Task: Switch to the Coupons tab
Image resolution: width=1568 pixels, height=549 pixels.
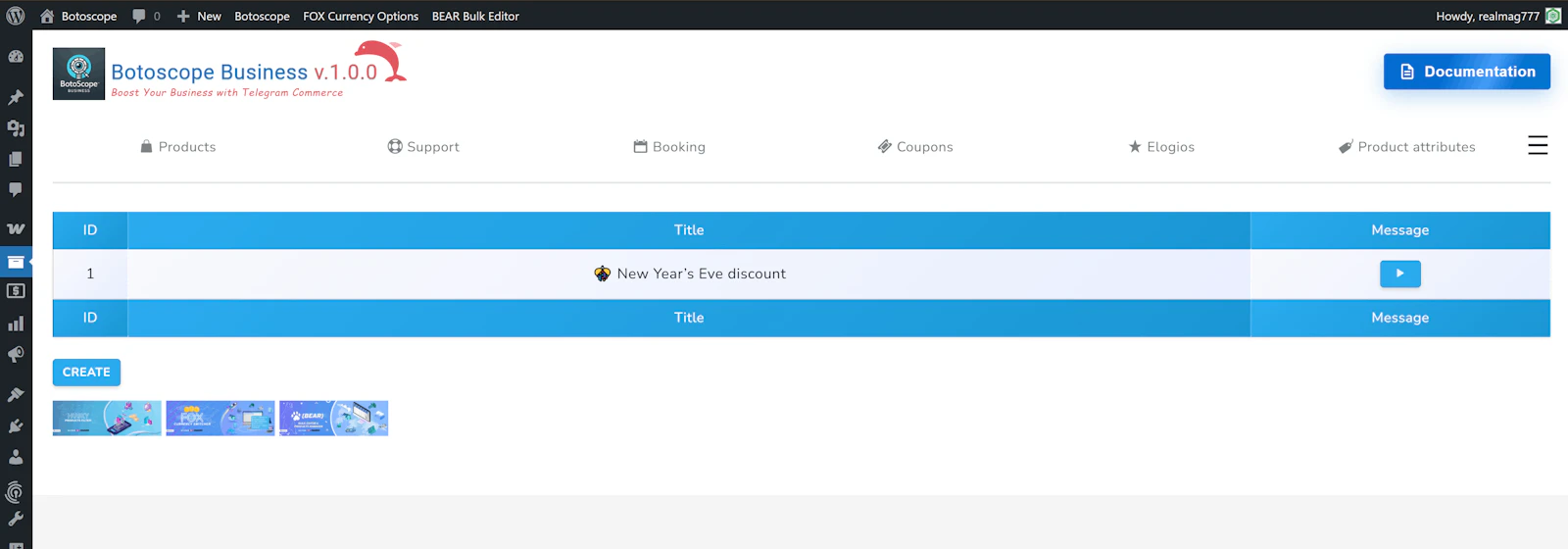Action: (x=915, y=147)
